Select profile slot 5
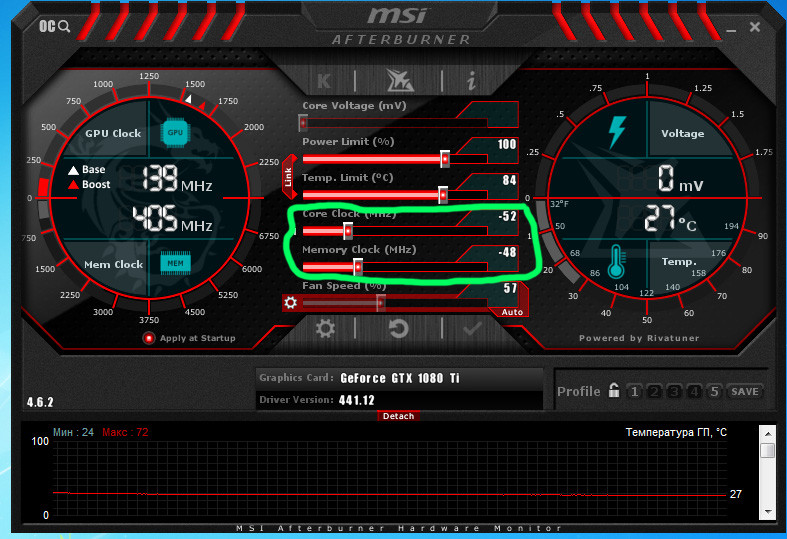This screenshot has width=787, height=539. [x=714, y=391]
